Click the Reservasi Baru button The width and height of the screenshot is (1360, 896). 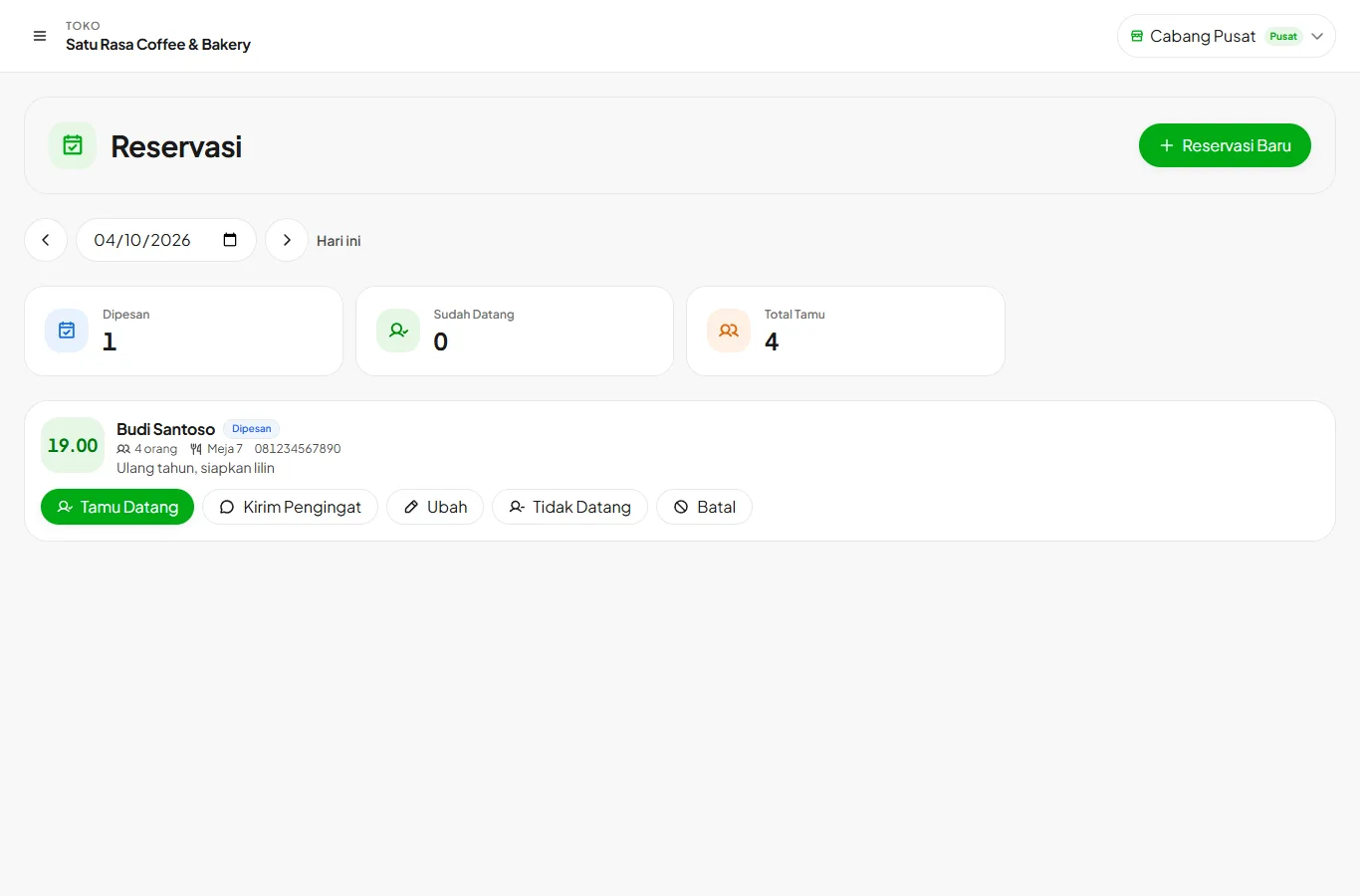1225,145
